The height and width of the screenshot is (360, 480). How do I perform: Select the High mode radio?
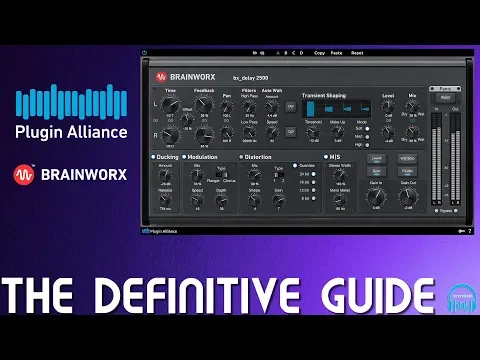point(367,145)
